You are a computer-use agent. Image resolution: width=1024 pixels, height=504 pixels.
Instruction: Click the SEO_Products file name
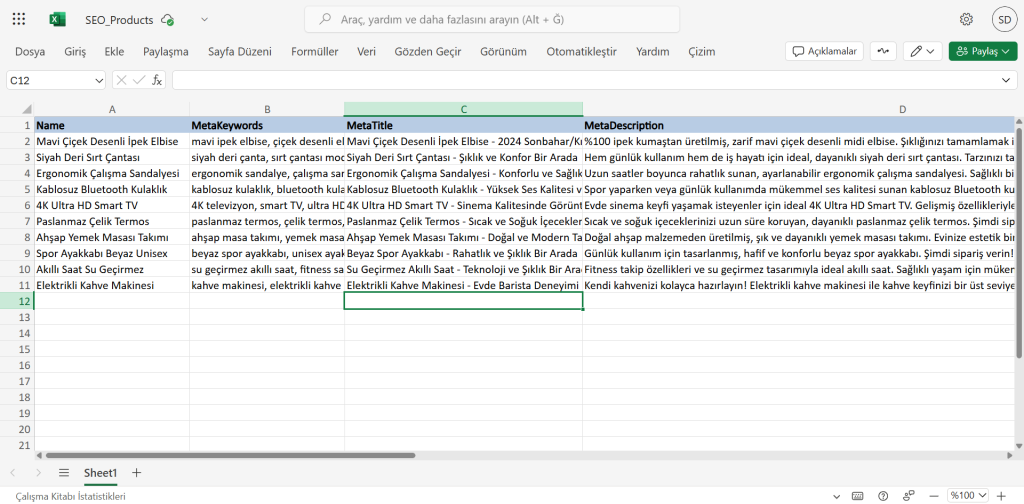click(x=119, y=20)
